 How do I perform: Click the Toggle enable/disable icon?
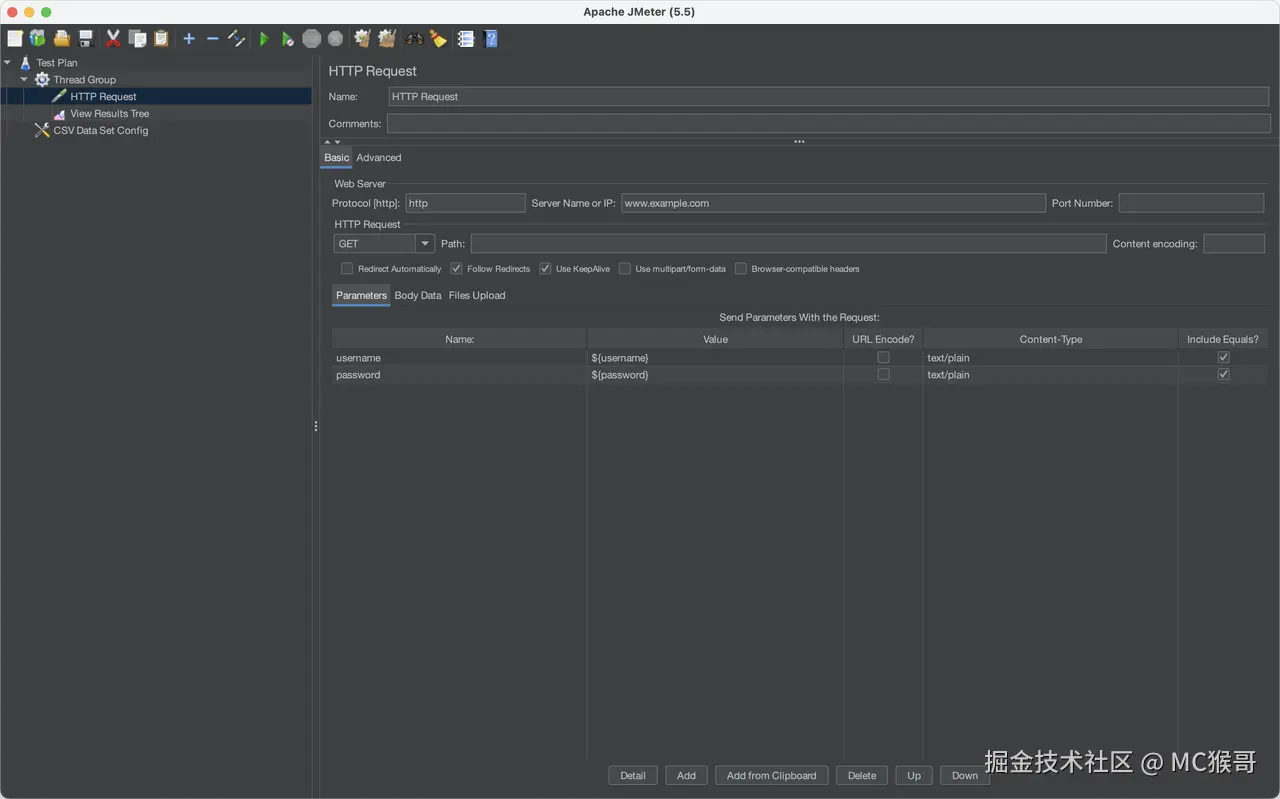pos(237,39)
